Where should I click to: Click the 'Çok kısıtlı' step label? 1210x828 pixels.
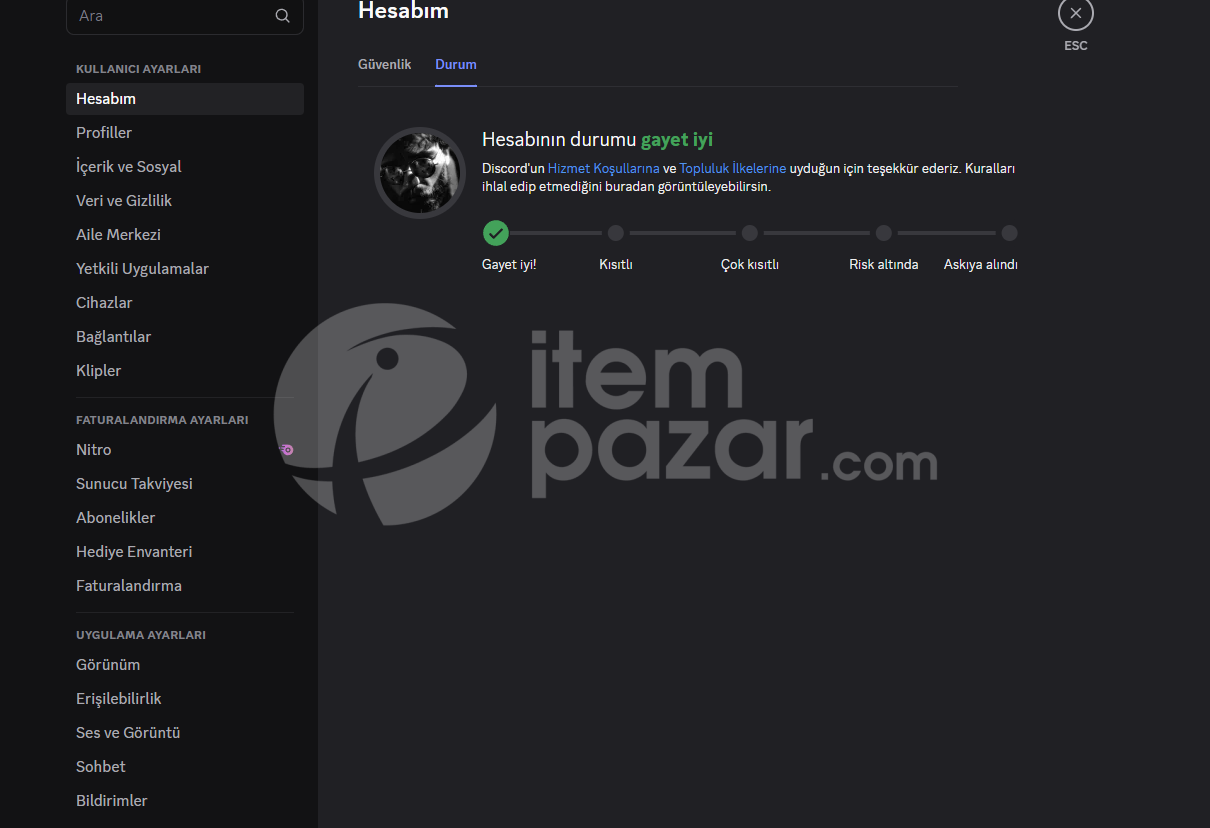[750, 265]
